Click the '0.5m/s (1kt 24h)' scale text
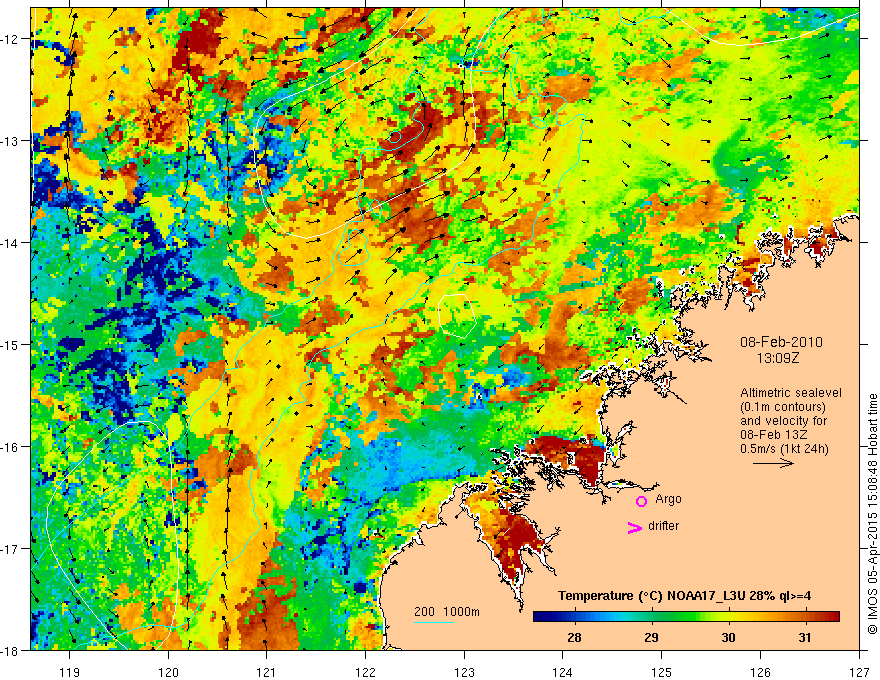 [784, 449]
